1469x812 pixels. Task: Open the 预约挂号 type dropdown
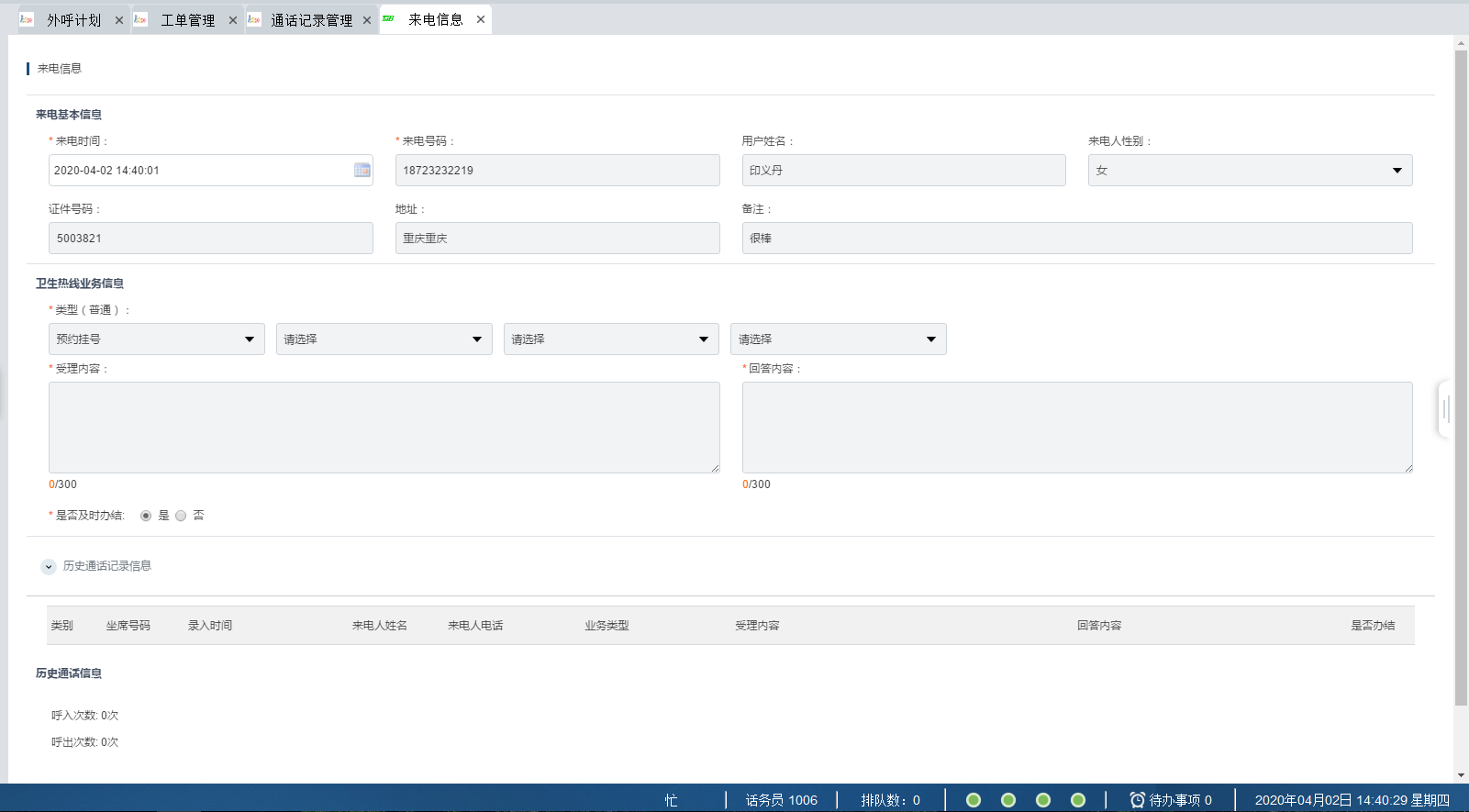click(157, 339)
